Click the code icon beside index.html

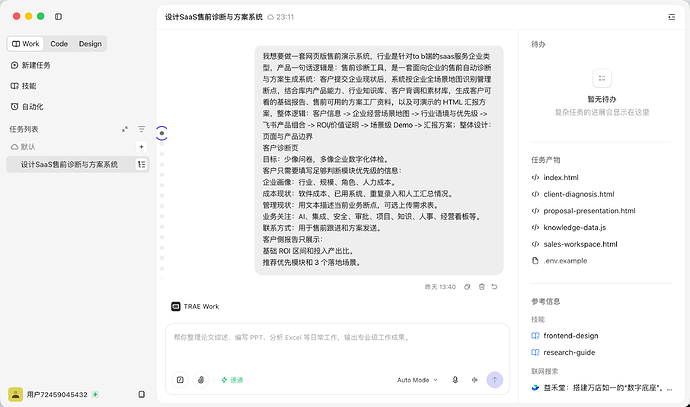(x=535, y=177)
